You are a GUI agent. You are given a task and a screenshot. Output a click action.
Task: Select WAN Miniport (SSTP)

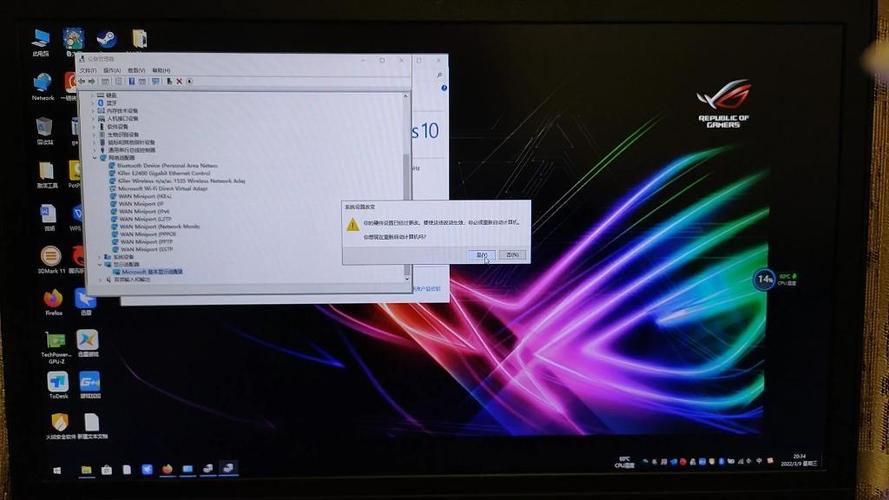pyautogui.click(x=142, y=249)
